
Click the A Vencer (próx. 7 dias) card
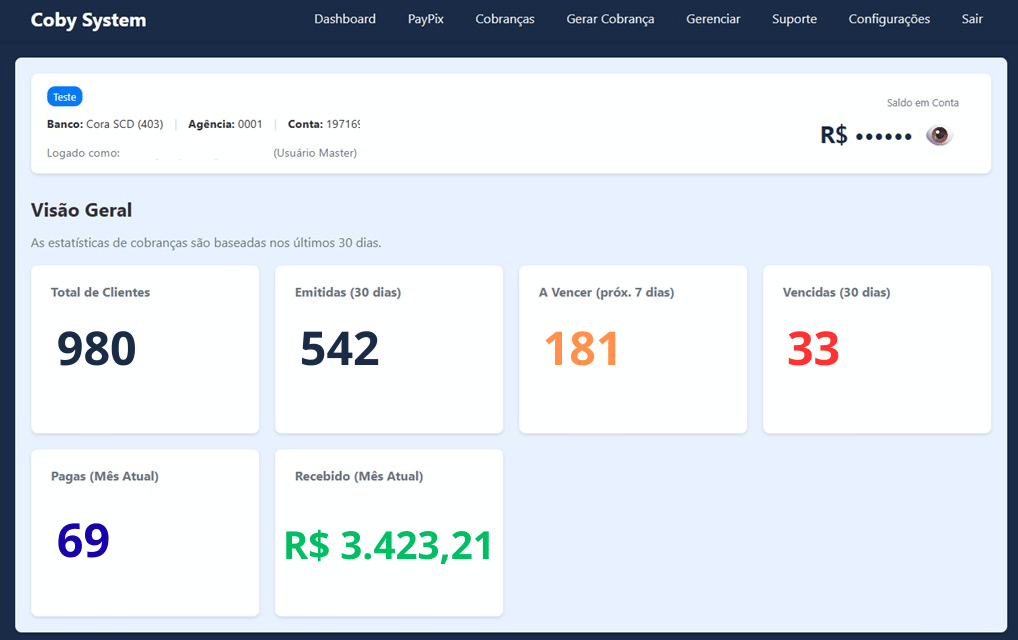pyautogui.click(x=632, y=348)
